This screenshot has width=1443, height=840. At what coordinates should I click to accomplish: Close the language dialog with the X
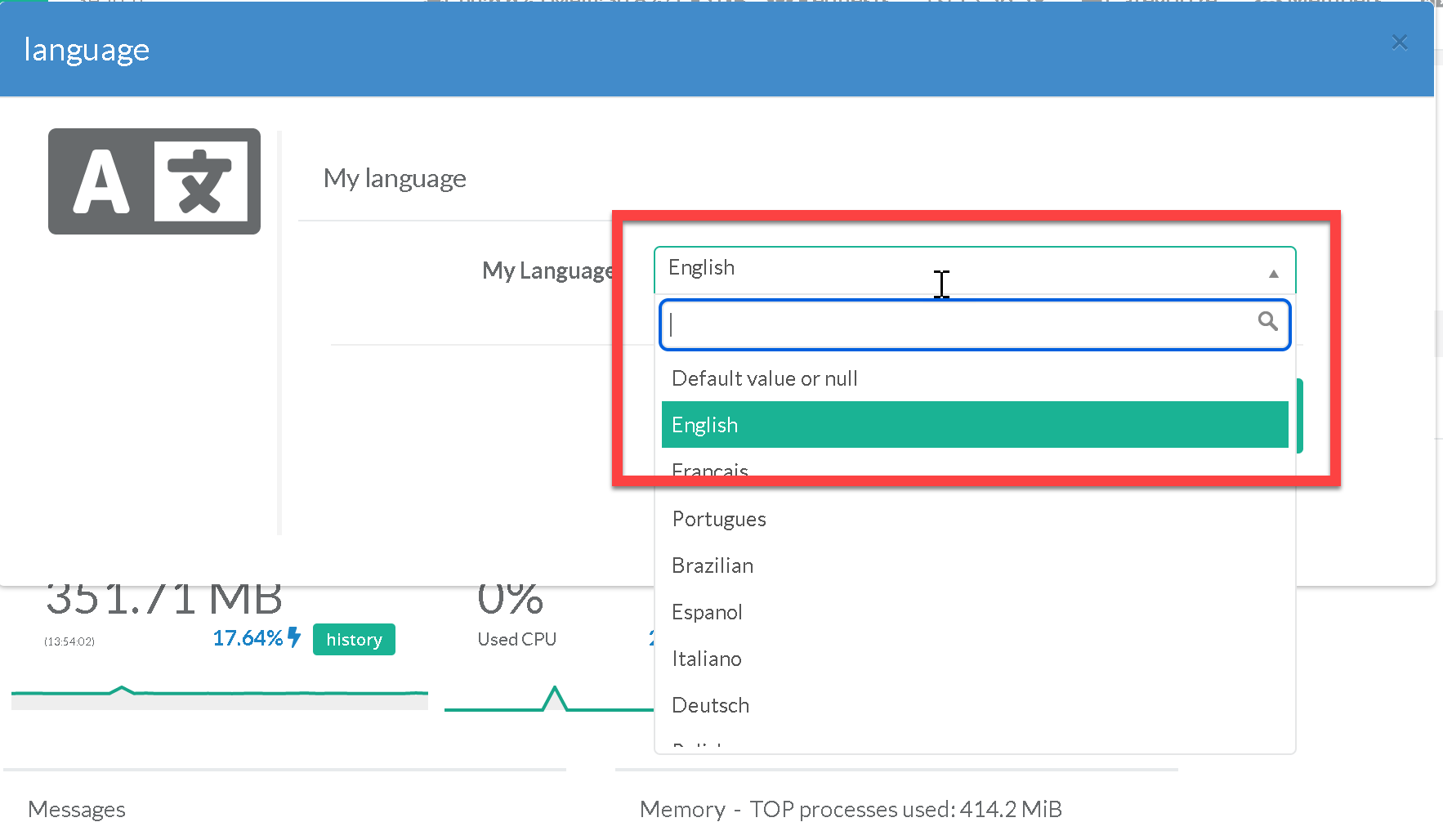[x=1399, y=42]
